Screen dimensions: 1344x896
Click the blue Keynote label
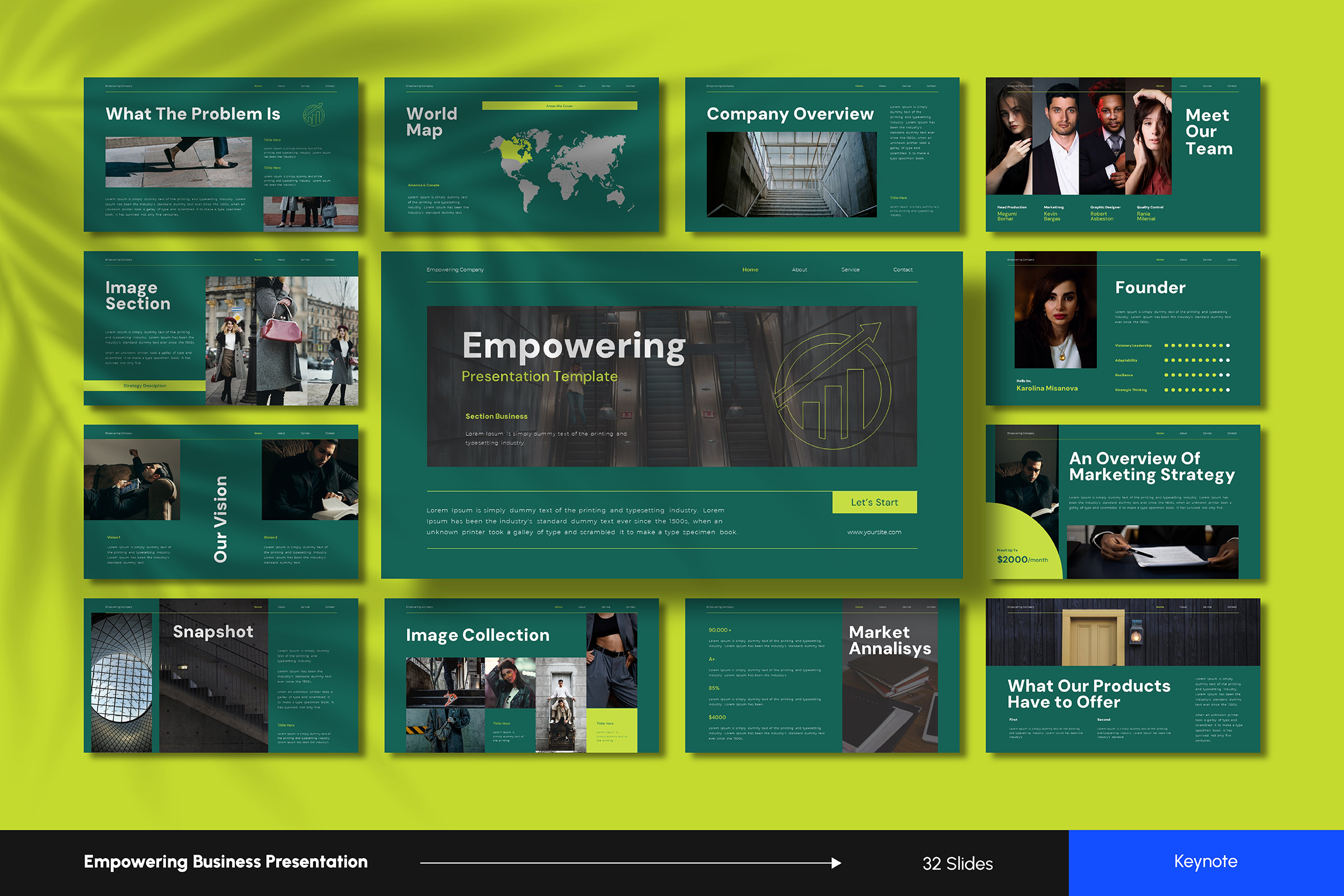click(1206, 862)
